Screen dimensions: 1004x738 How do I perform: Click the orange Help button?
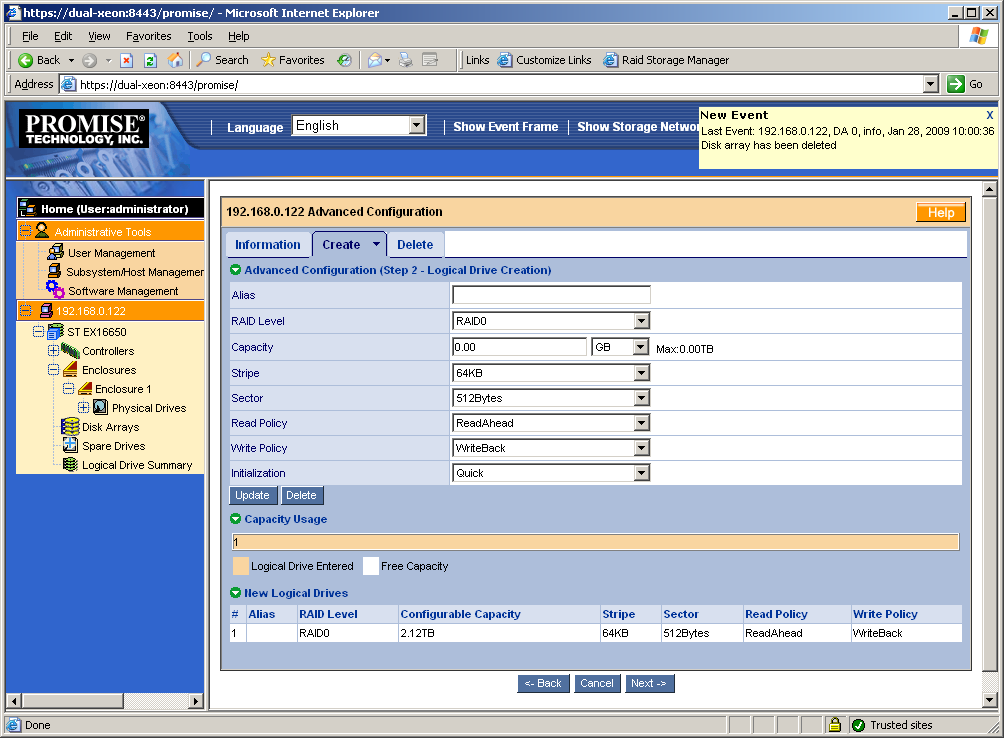[941, 213]
